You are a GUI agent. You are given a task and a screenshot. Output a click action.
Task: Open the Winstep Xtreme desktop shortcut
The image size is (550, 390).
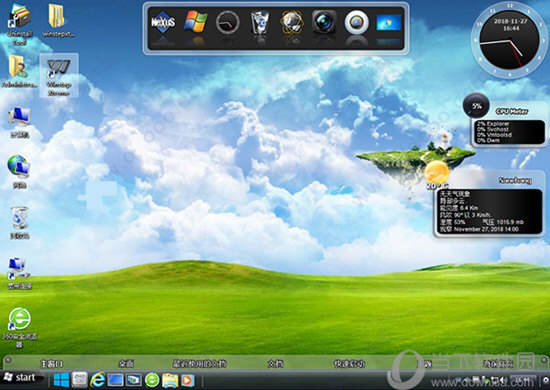[x=59, y=75]
